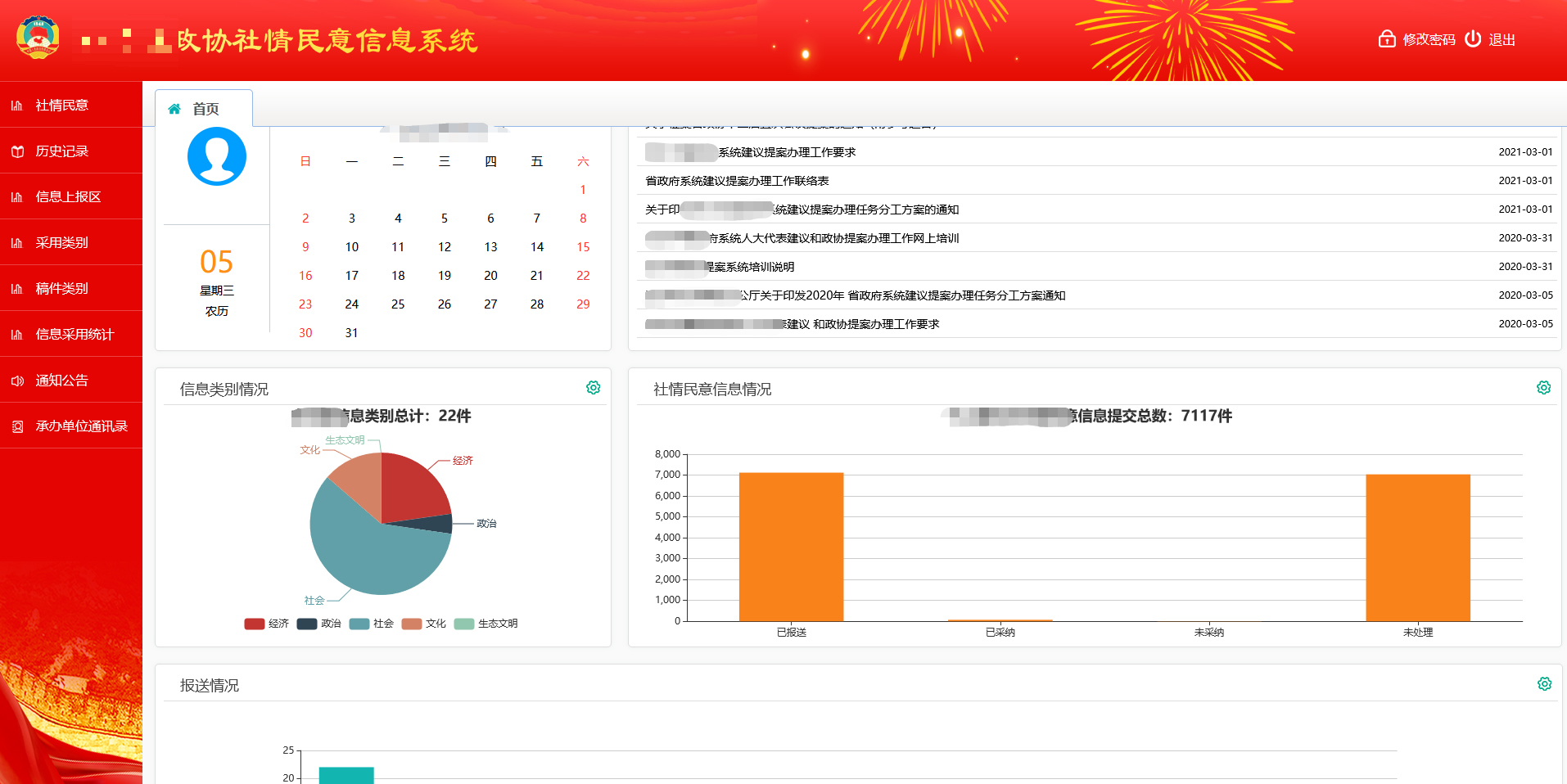
Task: Click the contact icon beside 承办单位通讯录
Action: point(16,426)
